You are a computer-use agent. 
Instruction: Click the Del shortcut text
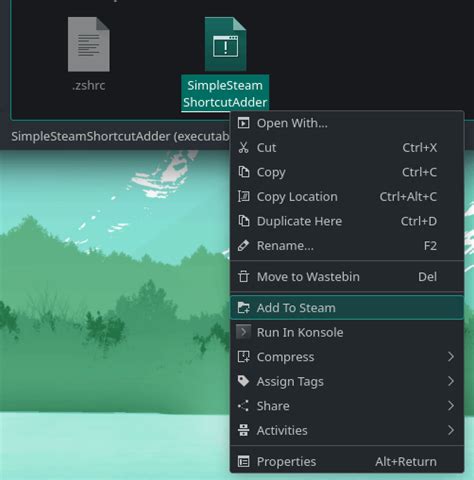(x=427, y=277)
